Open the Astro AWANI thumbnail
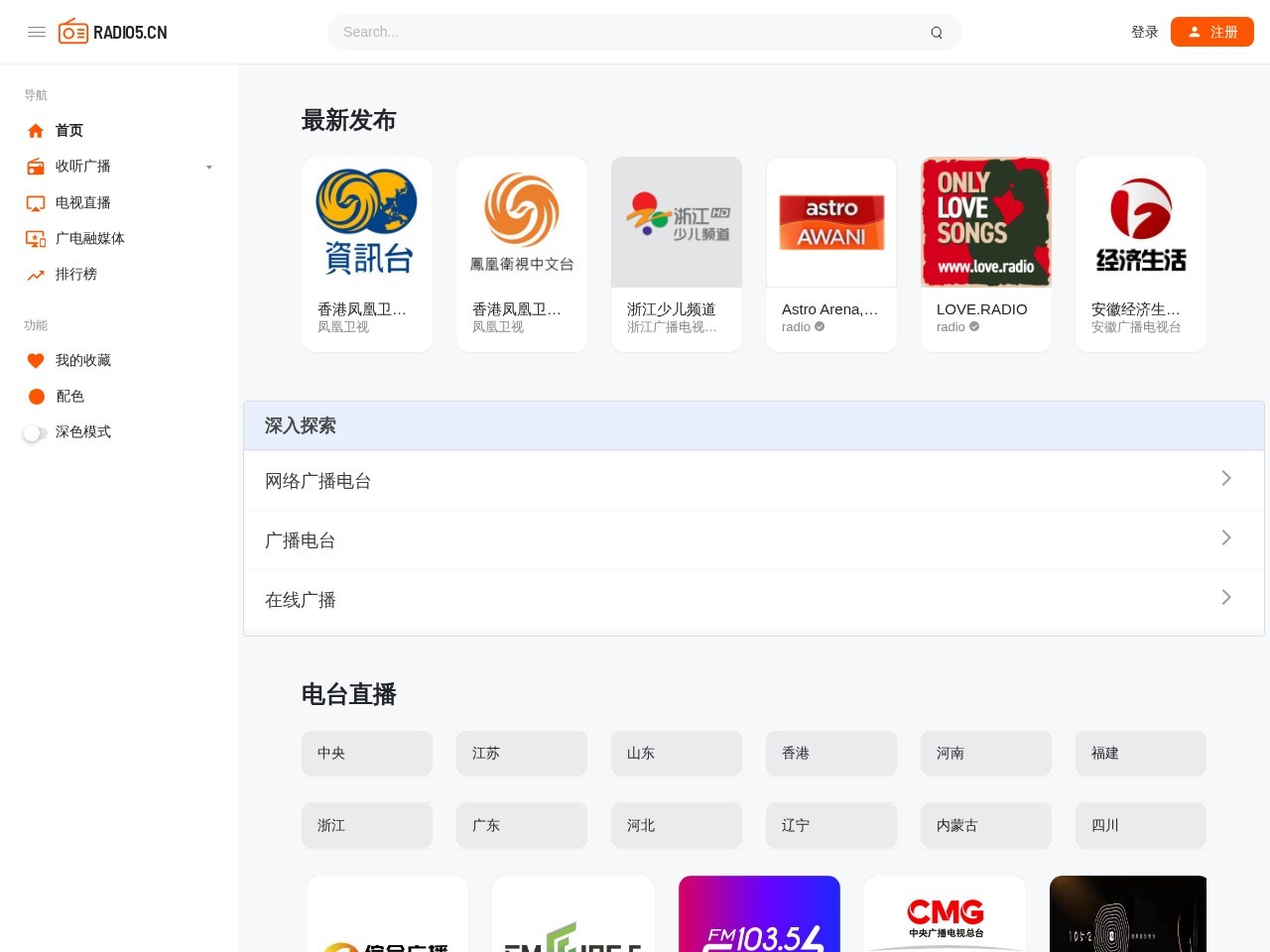The height and width of the screenshot is (952, 1270). click(x=831, y=222)
